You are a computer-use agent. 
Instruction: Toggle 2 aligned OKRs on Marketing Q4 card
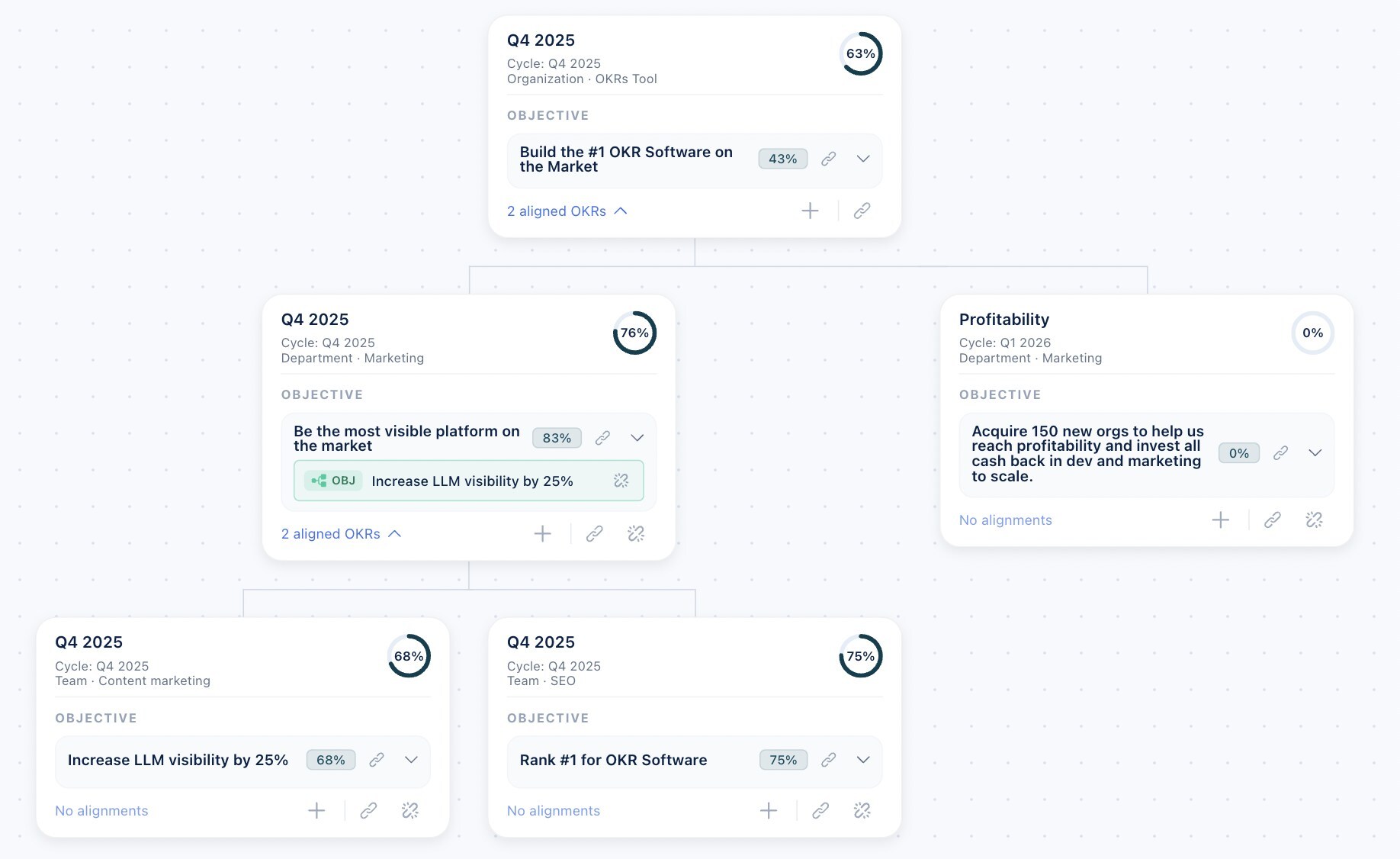pyautogui.click(x=341, y=534)
